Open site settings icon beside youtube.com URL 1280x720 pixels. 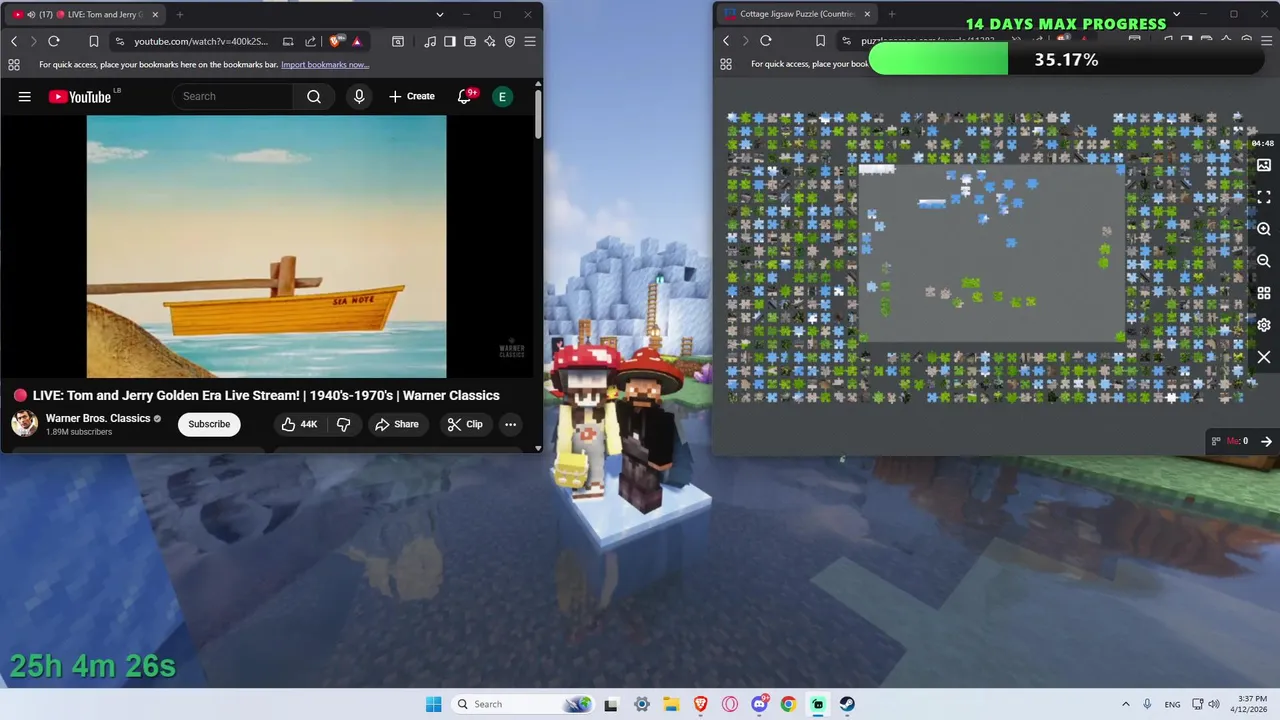(x=120, y=41)
